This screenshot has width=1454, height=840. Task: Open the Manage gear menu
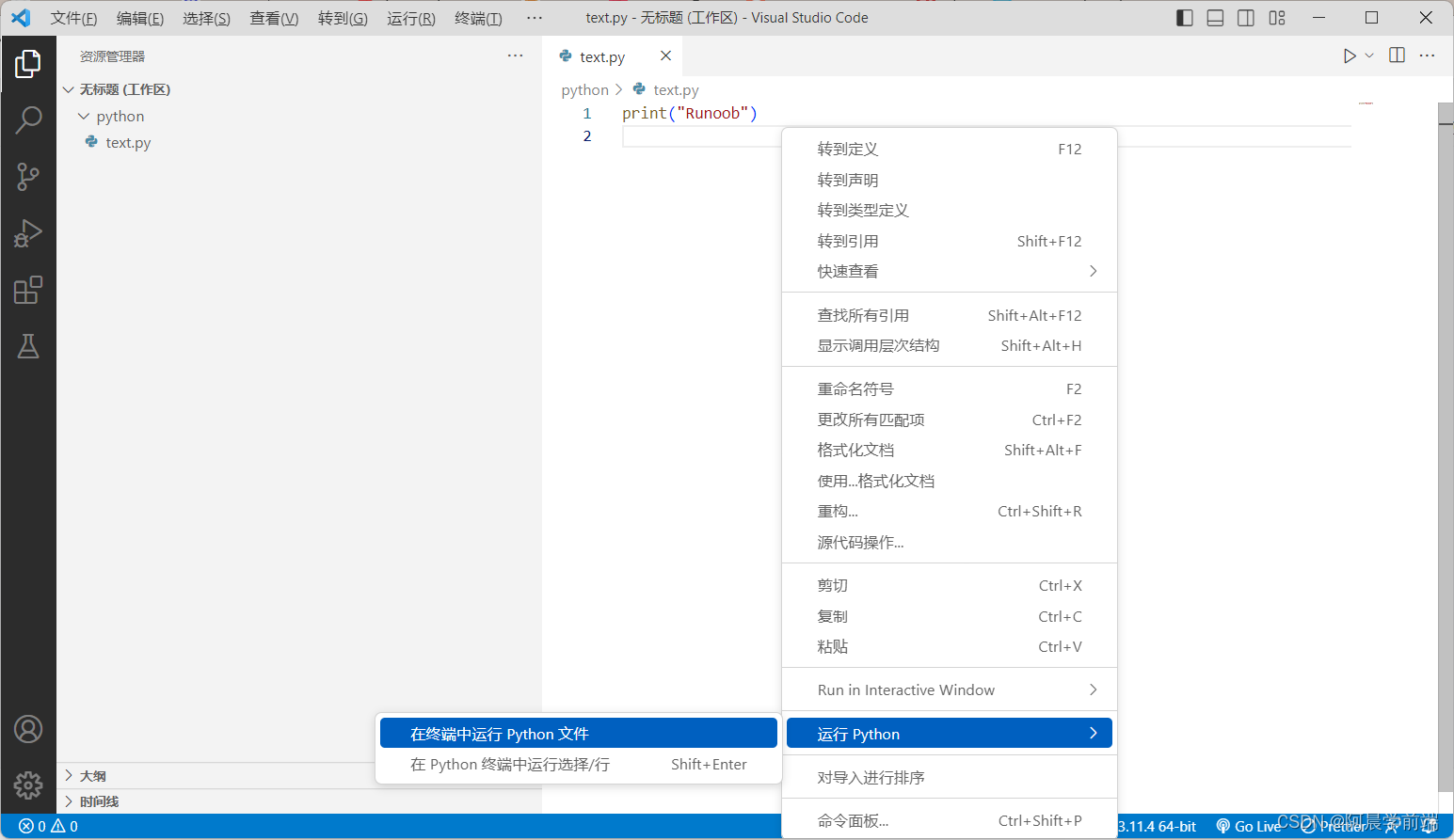(x=28, y=785)
